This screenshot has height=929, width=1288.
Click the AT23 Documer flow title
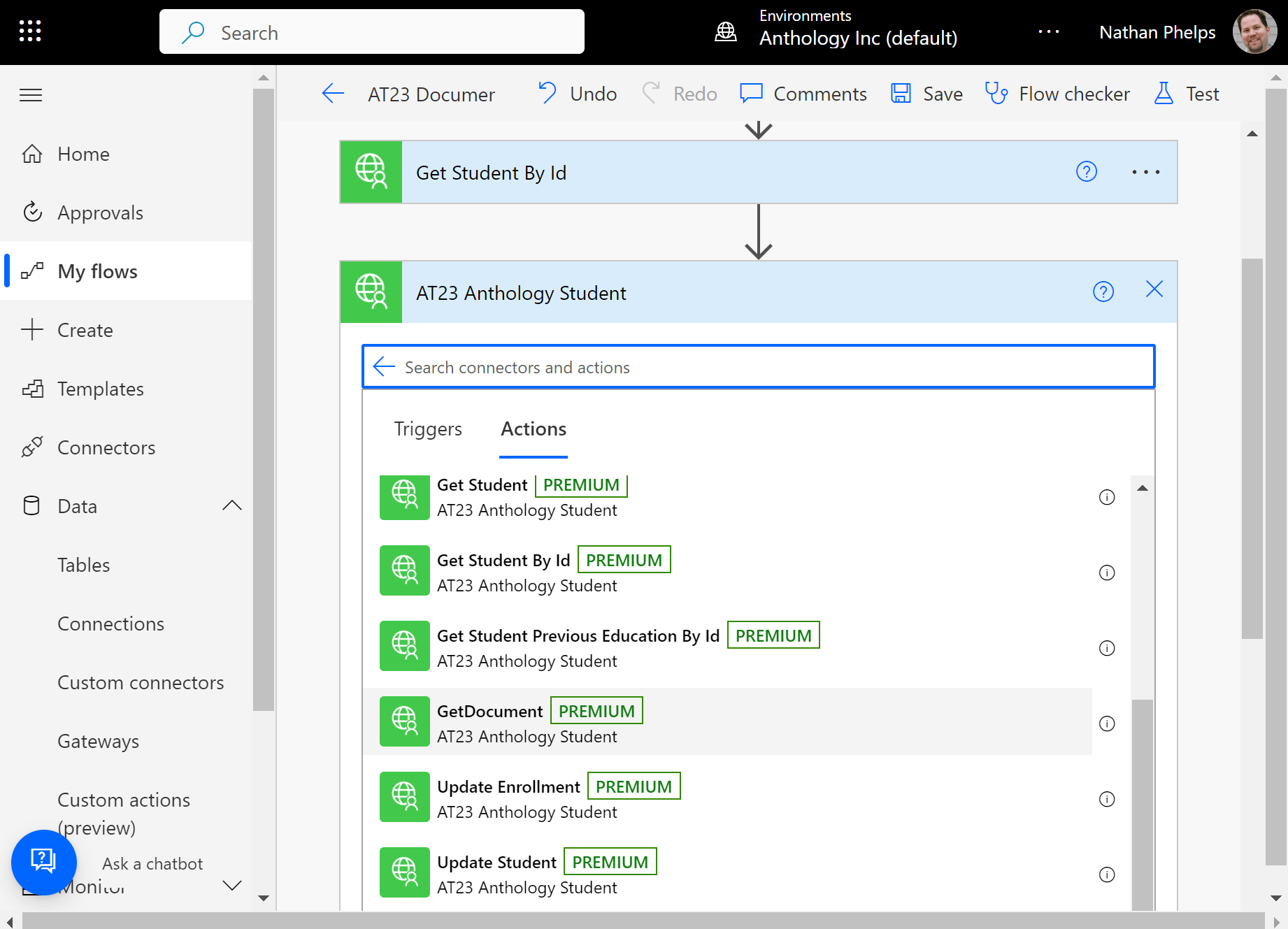tap(431, 94)
